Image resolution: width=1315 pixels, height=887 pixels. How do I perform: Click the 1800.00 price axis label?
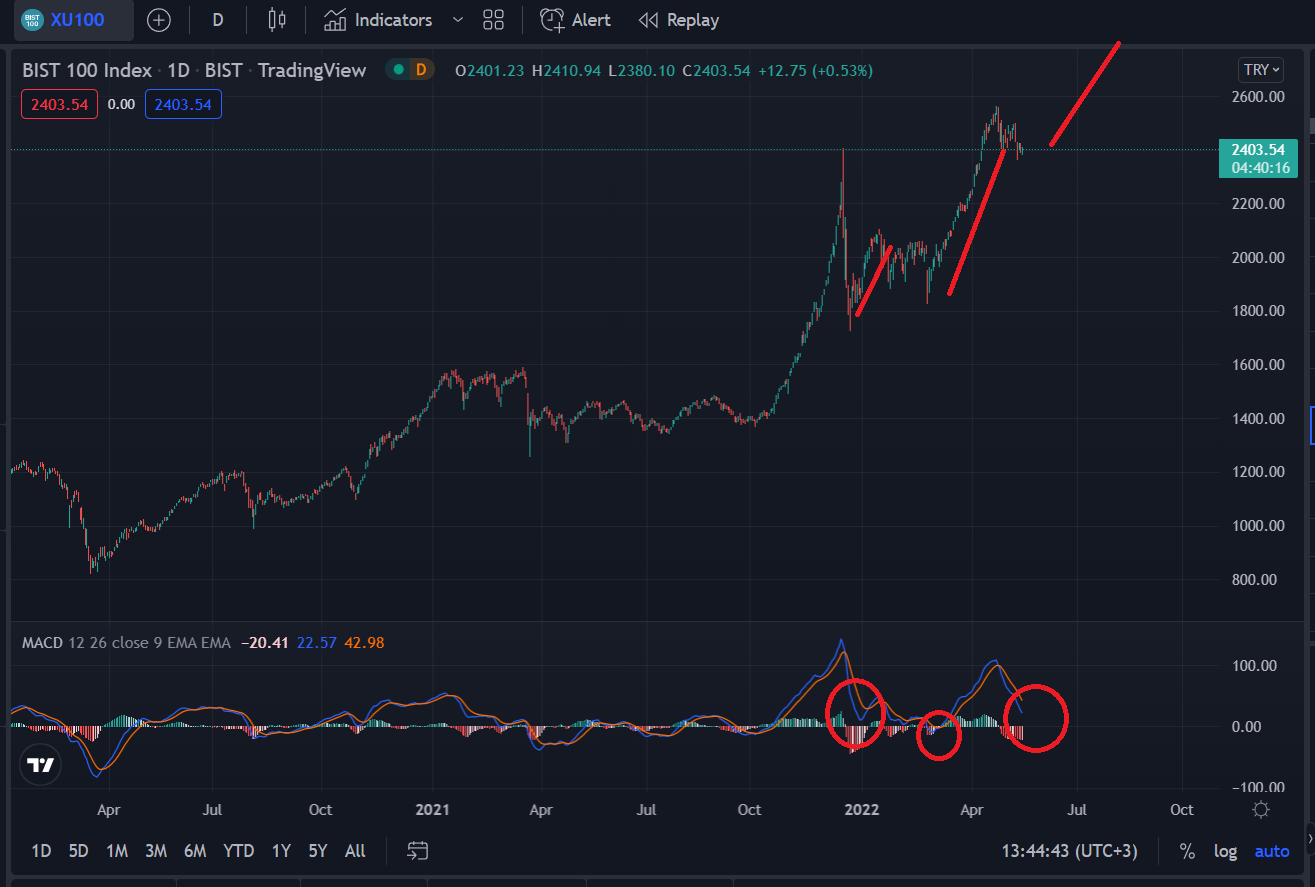[1259, 311]
